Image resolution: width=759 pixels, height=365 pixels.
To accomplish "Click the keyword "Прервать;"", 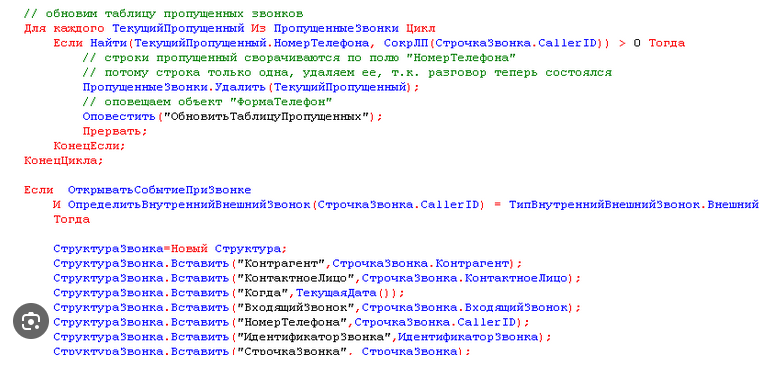I will tap(115, 131).
